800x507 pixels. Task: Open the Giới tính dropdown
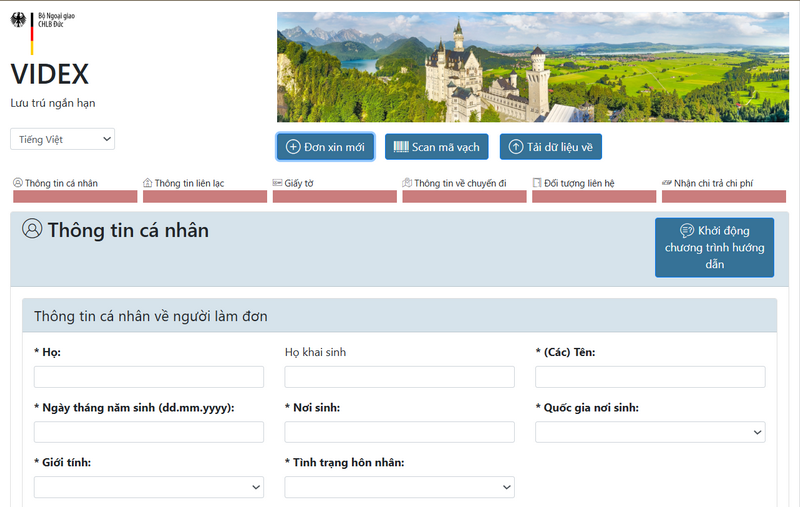(149, 487)
